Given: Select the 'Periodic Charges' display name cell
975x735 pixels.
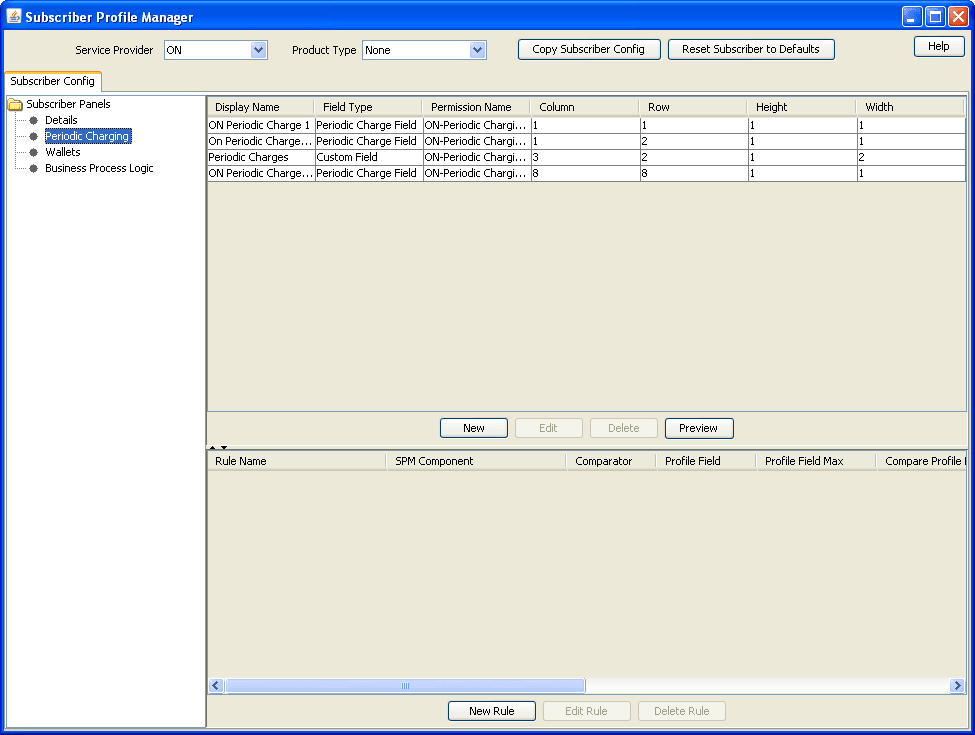Looking at the screenshot, I should tap(261, 157).
